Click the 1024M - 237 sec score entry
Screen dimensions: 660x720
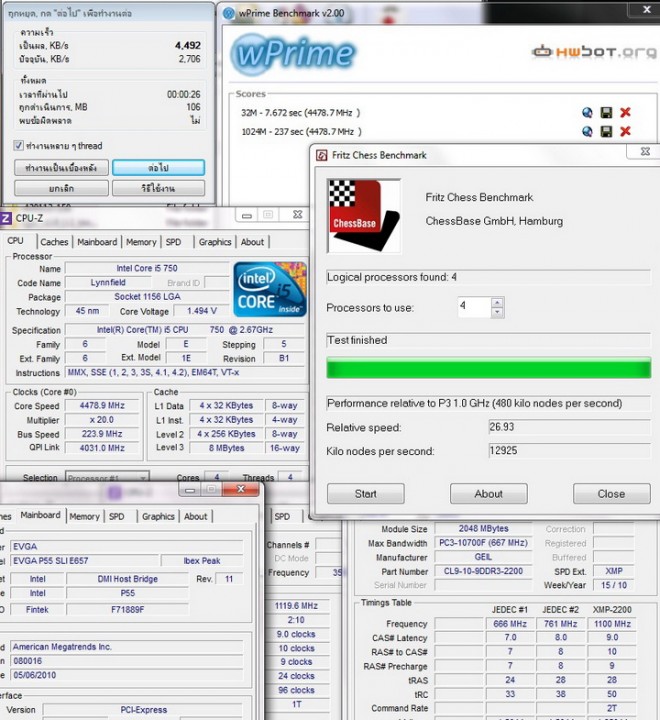pos(301,132)
